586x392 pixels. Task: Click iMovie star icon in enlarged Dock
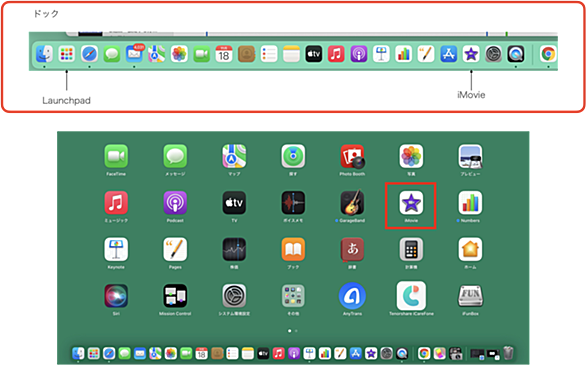(471, 54)
